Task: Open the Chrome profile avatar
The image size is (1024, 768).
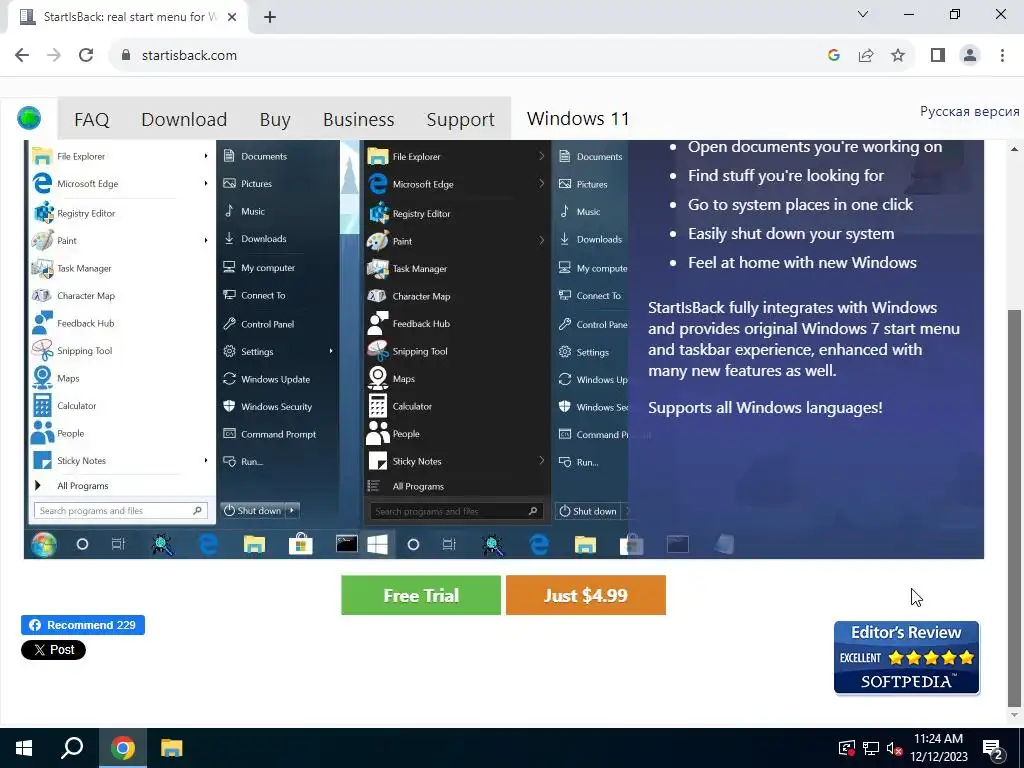Action: click(x=970, y=56)
